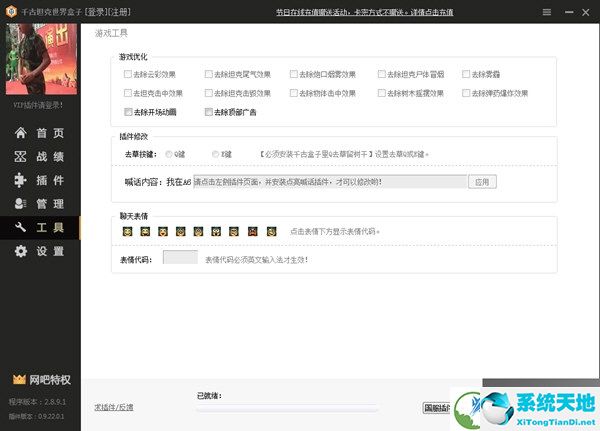Select the X键 radio button

[x=215, y=154]
